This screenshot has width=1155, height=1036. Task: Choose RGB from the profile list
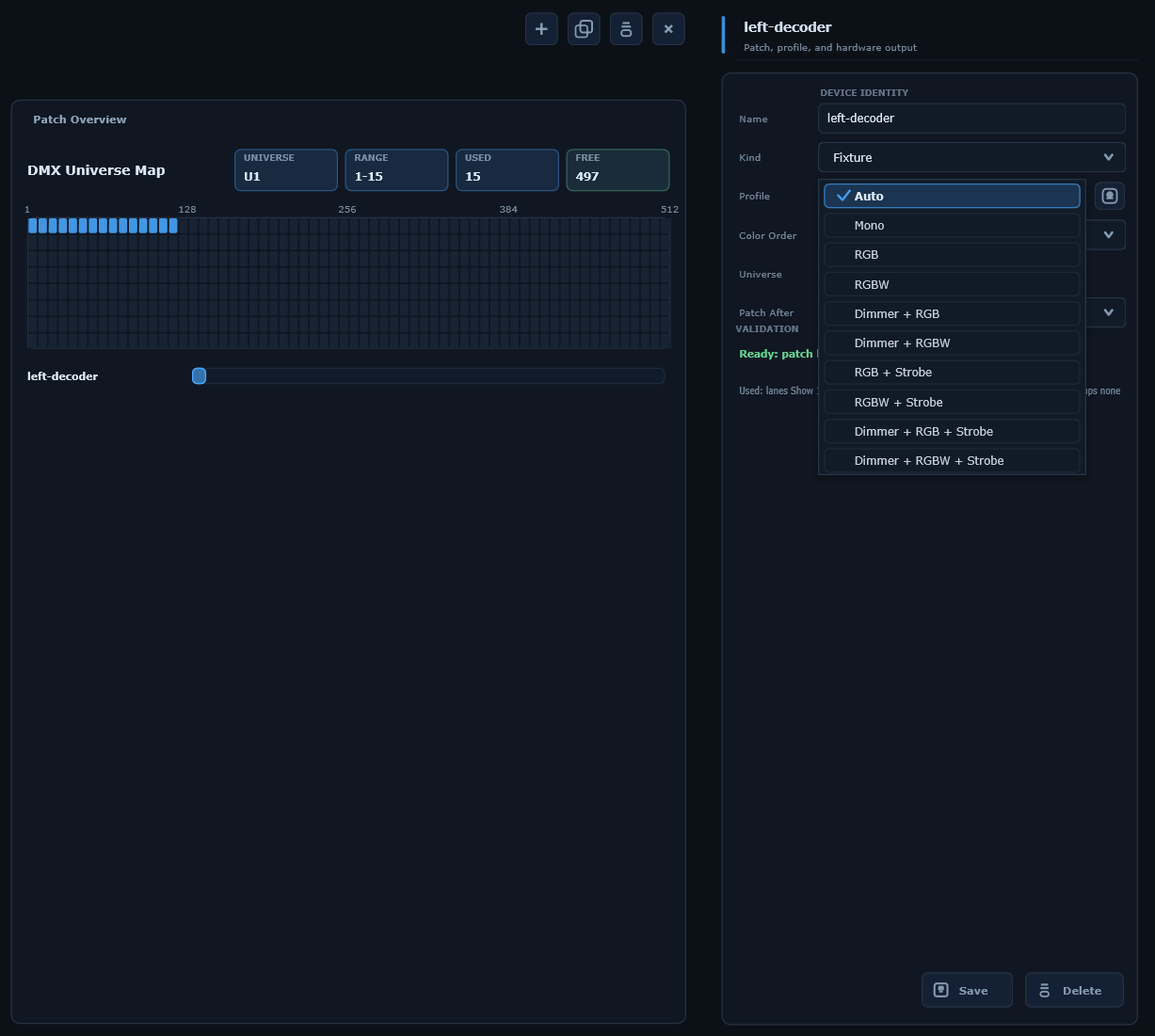[x=952, y=254]
